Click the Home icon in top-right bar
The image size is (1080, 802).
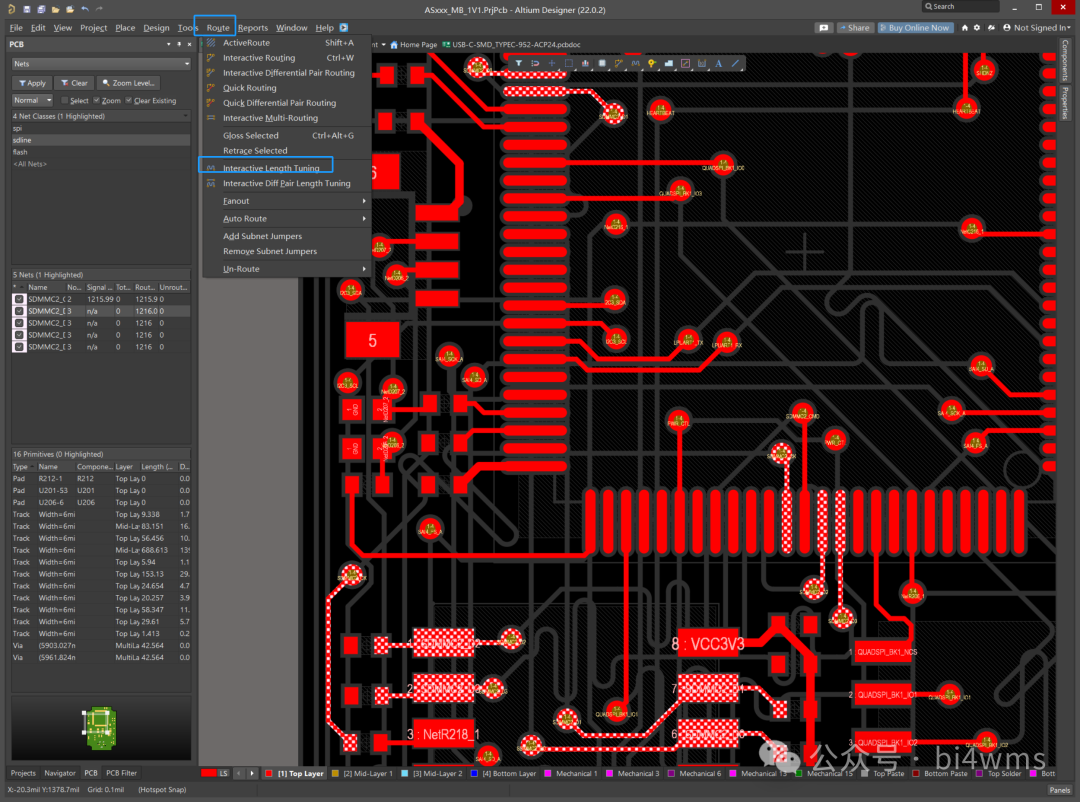click(964, 28)
